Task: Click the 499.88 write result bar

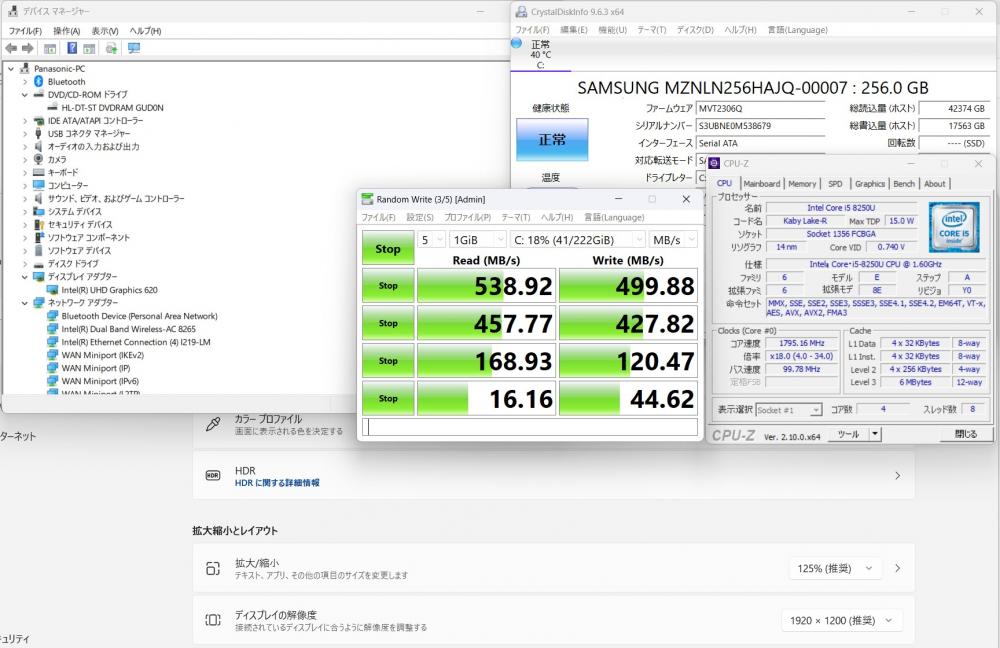Action: tap(628, 286)
